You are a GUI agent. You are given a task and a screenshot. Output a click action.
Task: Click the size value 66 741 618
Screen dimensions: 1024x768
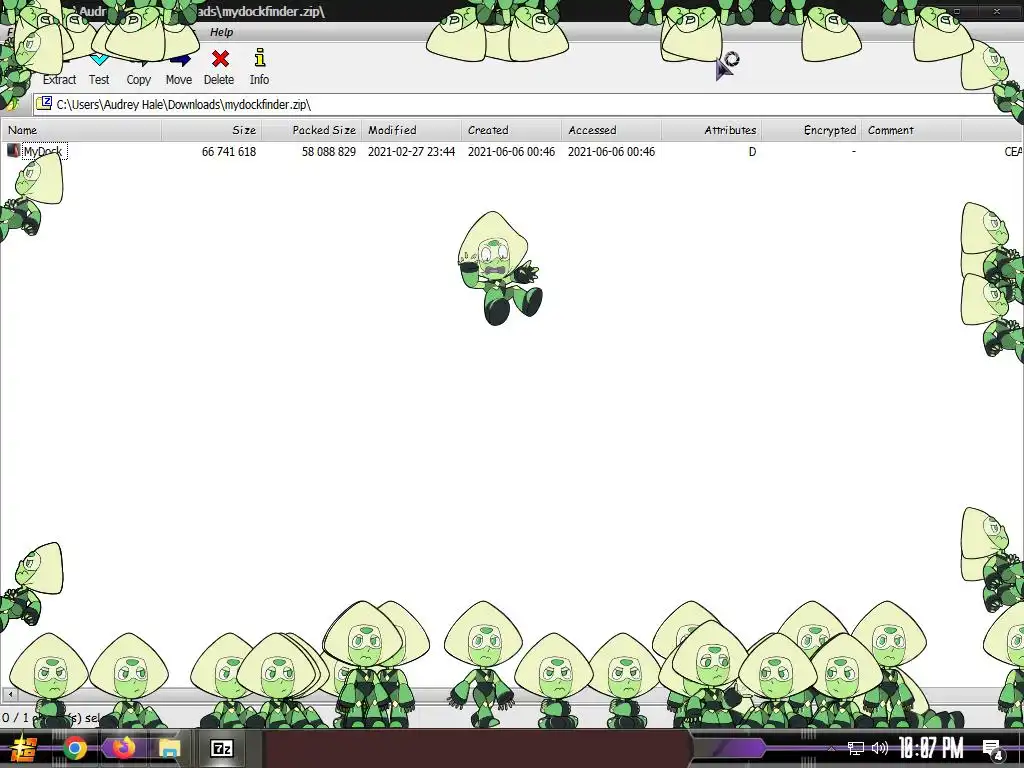coord(229,152)
